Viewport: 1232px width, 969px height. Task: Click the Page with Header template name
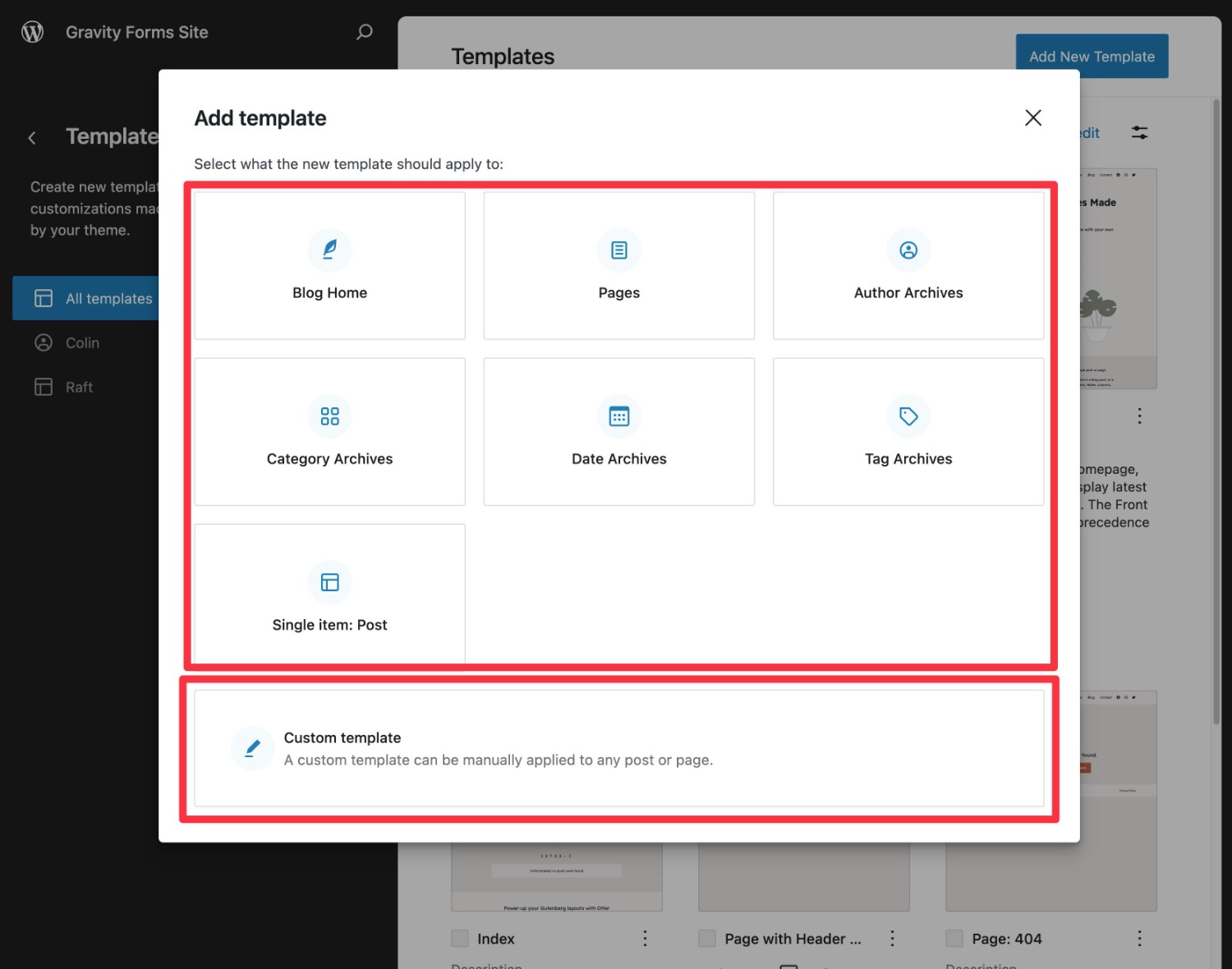point(793,939)
